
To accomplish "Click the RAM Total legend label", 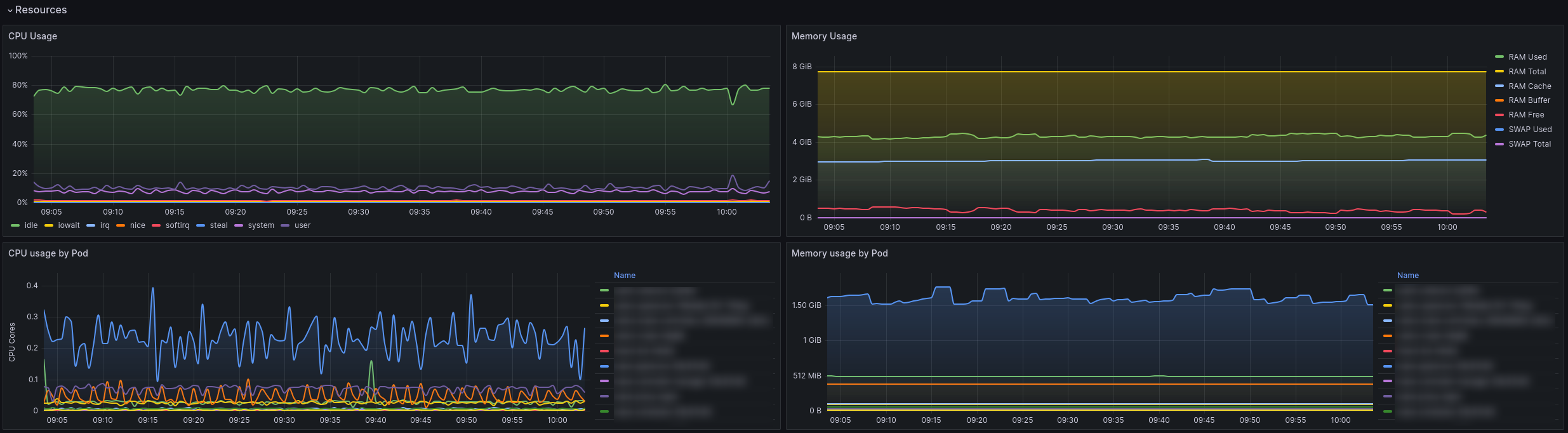I will click(1527, 72).
